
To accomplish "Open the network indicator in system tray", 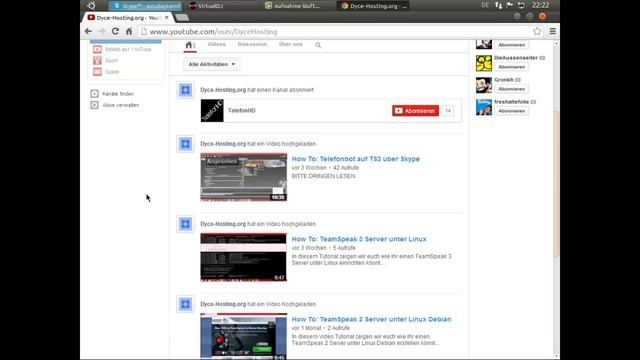I will (498, 5).
